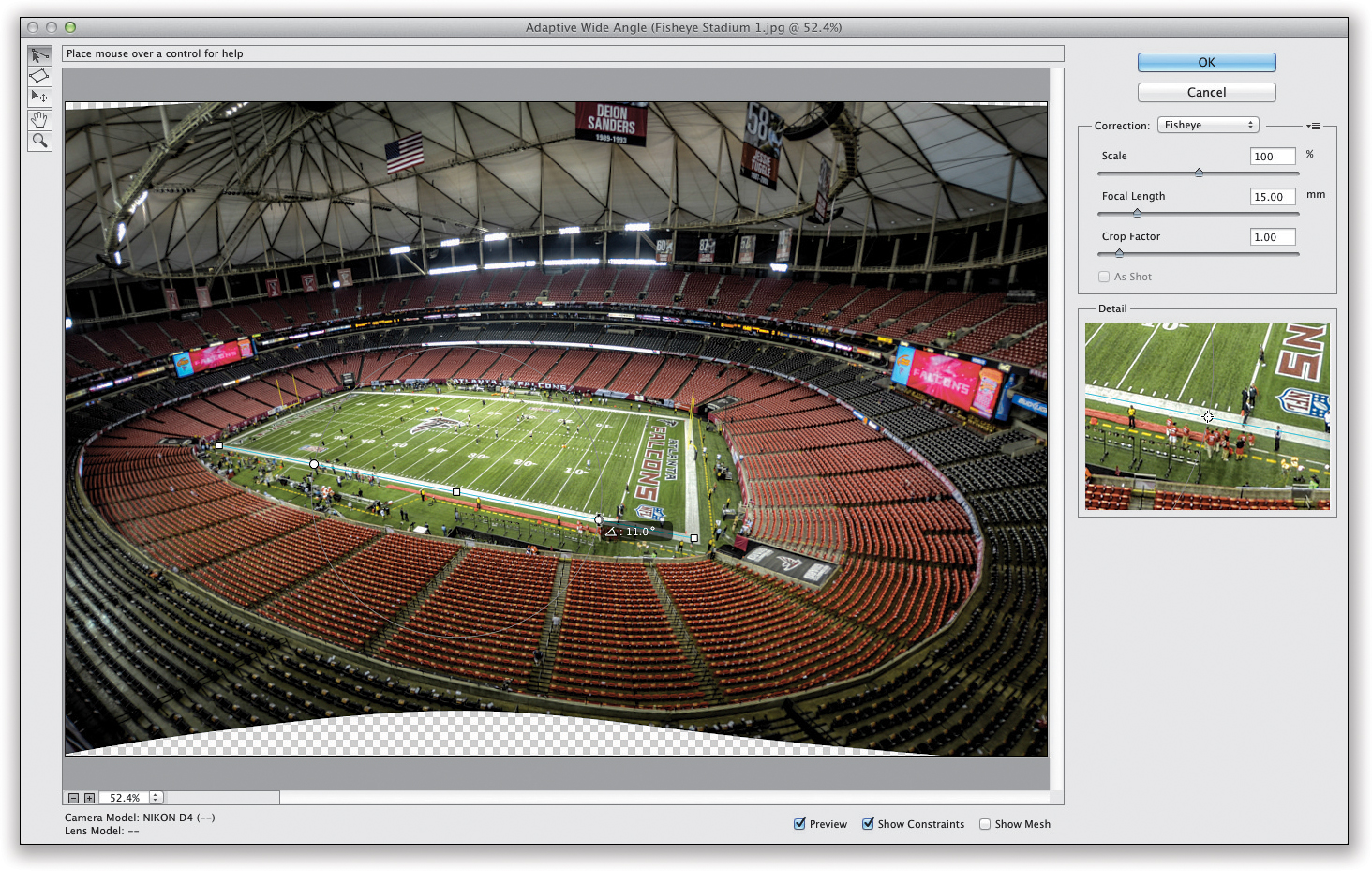Click the Focal Length value field
The image size is (1372, 871).
pos(1273,197)
